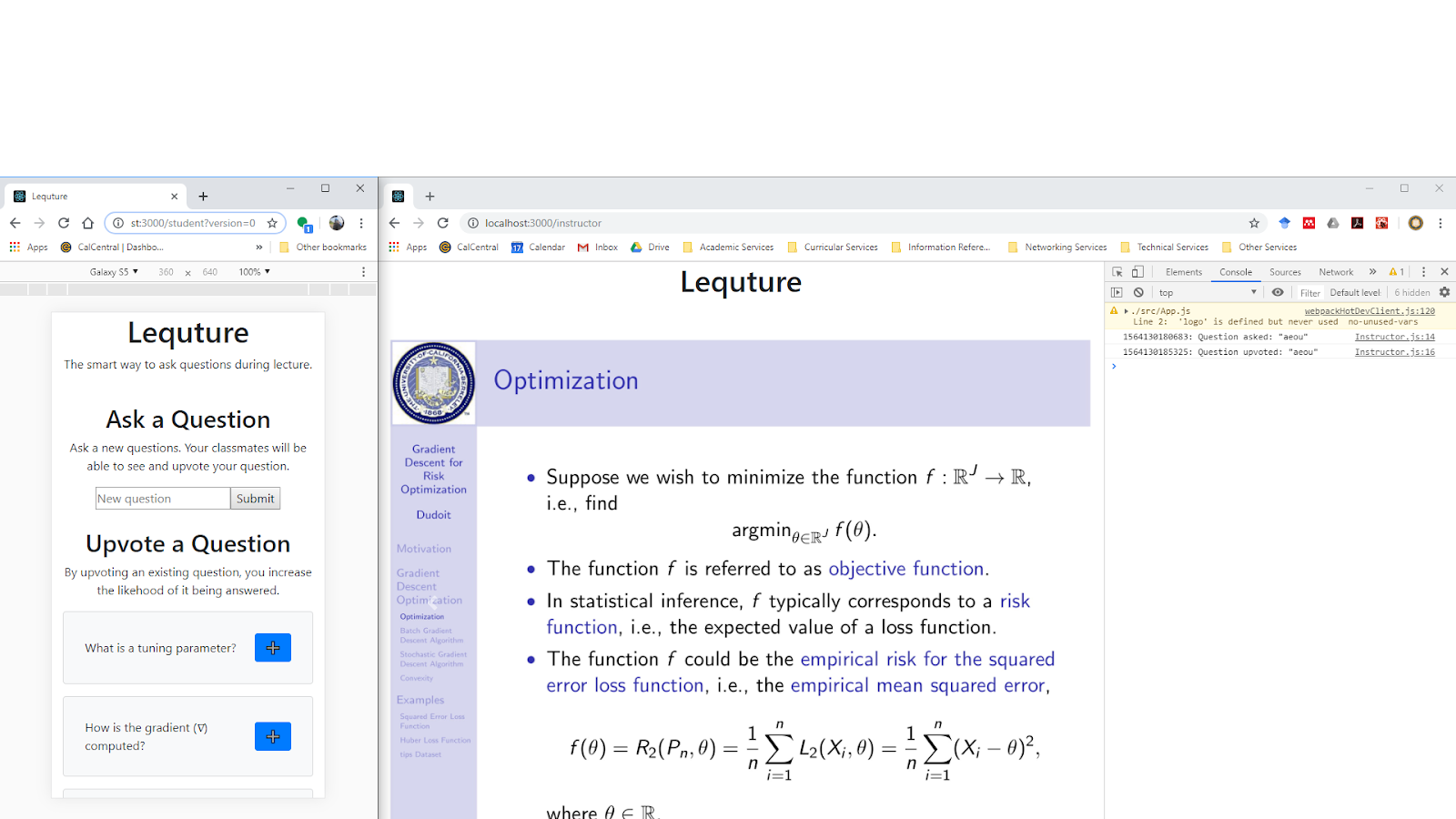The height and width of the screenshot is (819, 1456).
Task: Go back in the instructor window
Action: tap(394, 223)
